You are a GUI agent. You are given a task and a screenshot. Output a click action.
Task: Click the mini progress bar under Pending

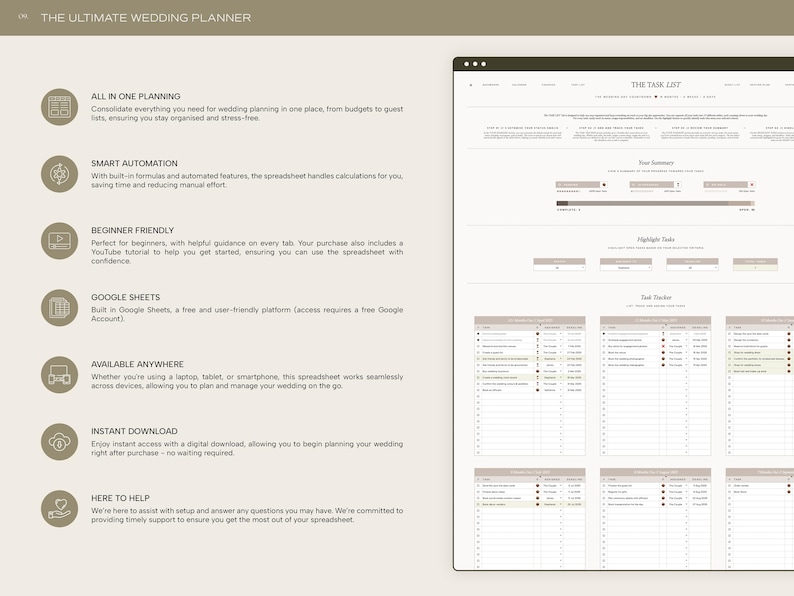(x=568, y=191)
